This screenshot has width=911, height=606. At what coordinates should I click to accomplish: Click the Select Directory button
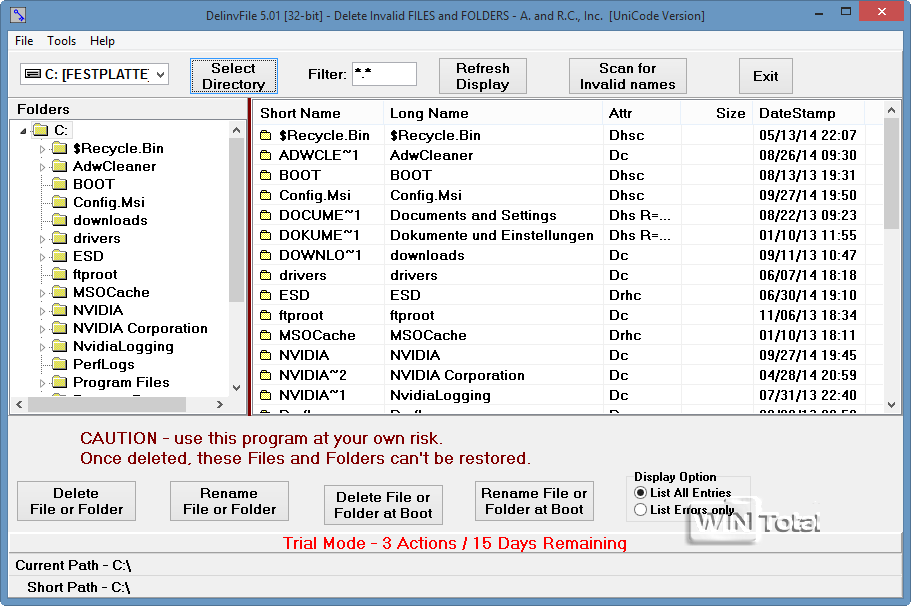point(234,76)
